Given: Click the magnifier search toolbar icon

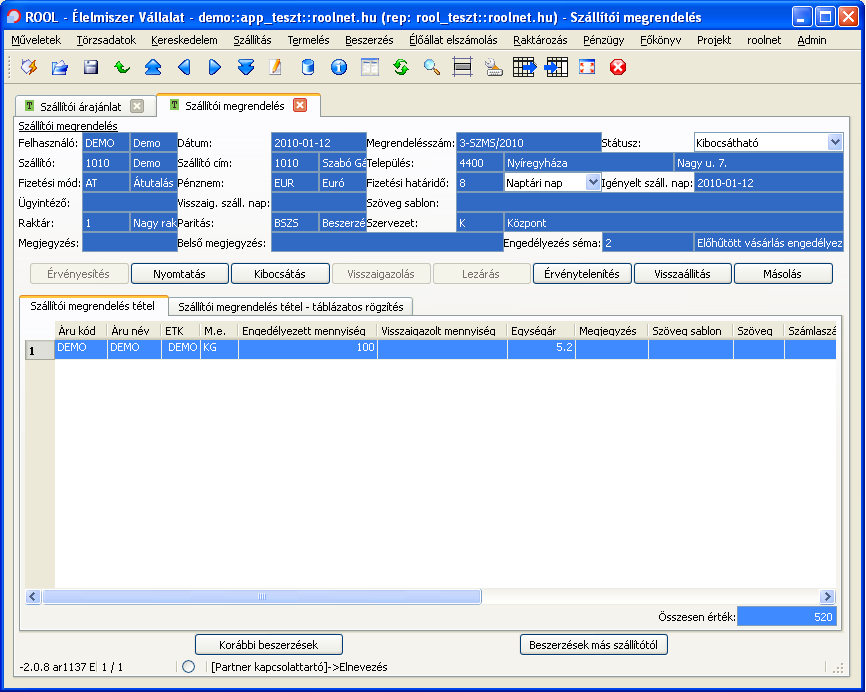Looking at the screenshot, I should point(431,67).
